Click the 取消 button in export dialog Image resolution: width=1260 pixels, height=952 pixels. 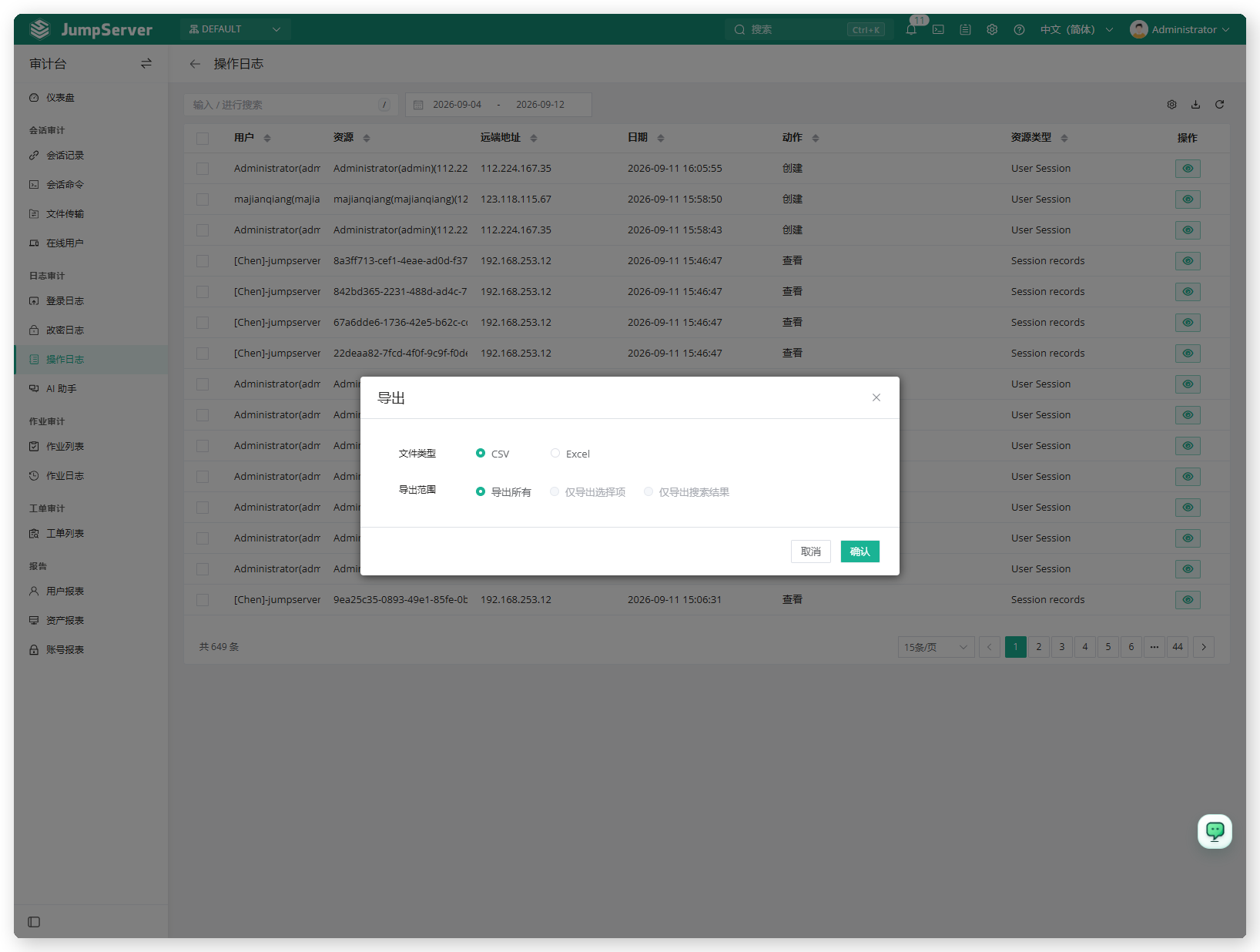tap(810, 551)
